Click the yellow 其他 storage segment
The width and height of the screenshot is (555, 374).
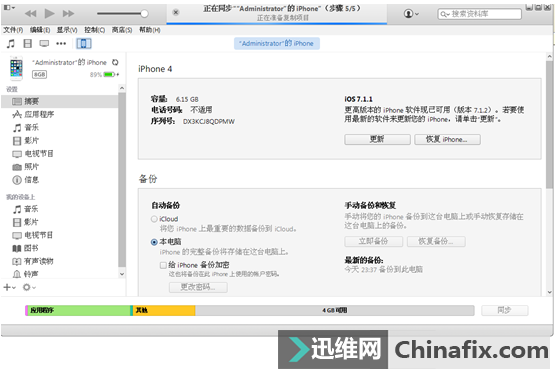coord(164,310)
